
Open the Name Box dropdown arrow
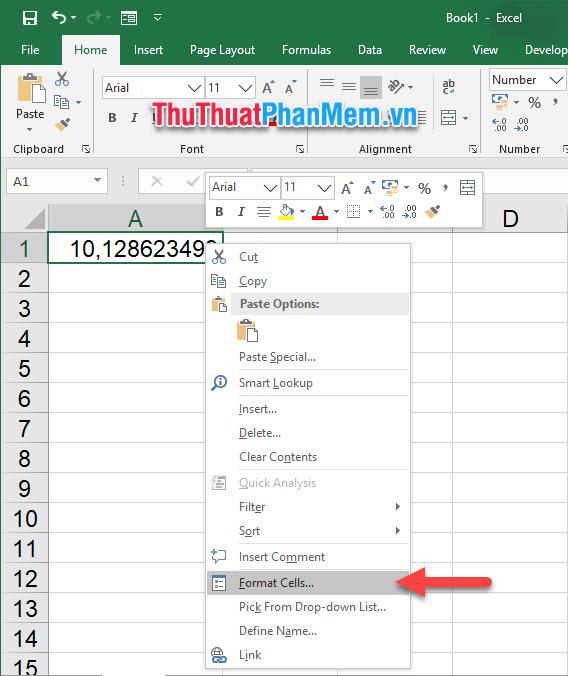[x=98, y=181]
